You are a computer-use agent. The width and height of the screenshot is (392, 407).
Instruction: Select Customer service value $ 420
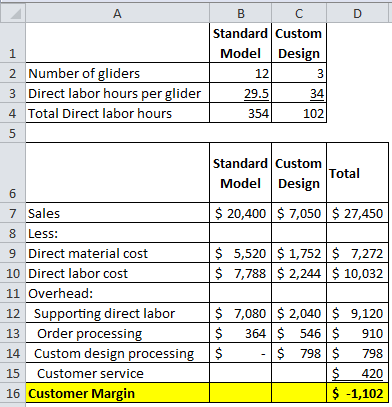pyautogui.click(x=357, y=373)
